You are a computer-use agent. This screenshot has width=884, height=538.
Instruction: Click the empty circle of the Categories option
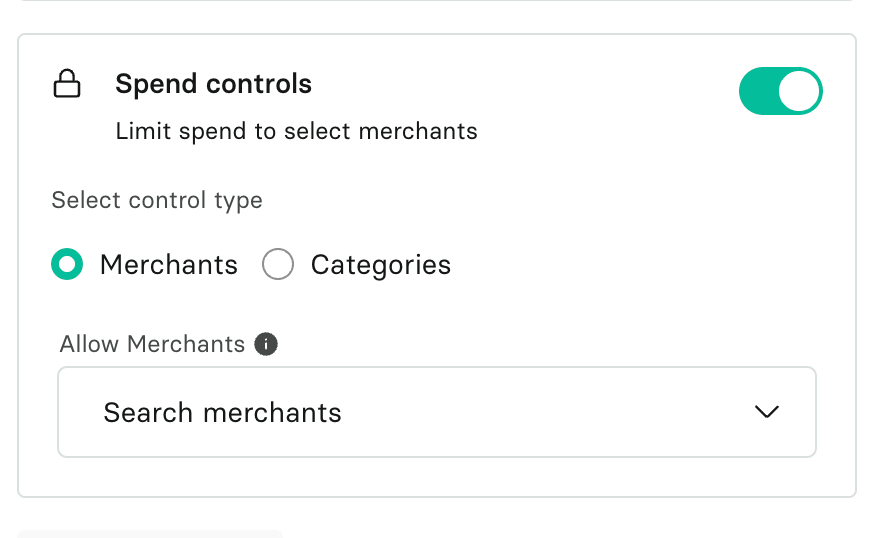pos(278,265)
